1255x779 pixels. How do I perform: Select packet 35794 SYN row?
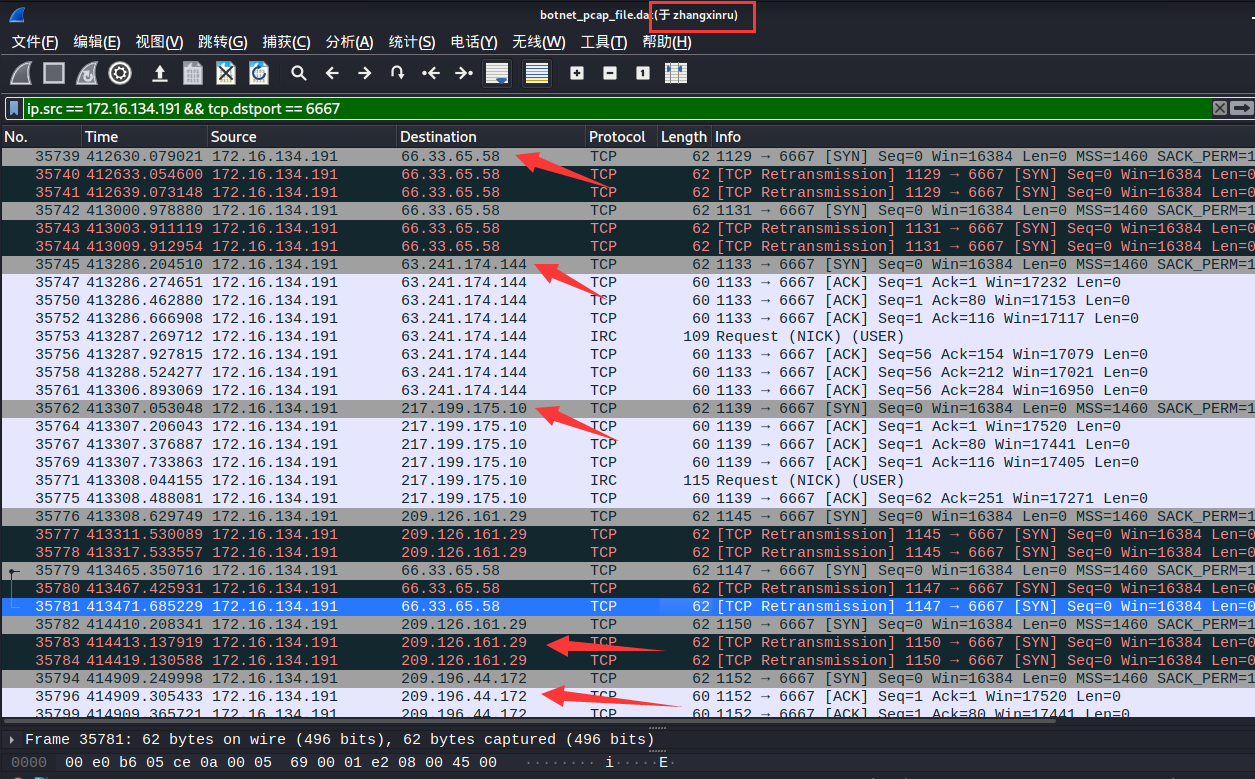point(627,678)
